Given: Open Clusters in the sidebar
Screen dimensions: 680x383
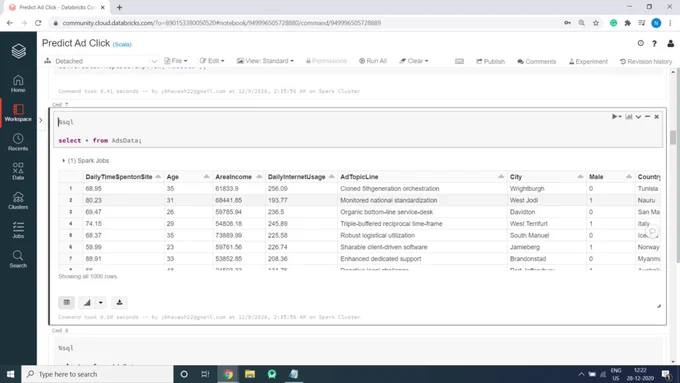Looking at the screenshot, I should (18, 200).
